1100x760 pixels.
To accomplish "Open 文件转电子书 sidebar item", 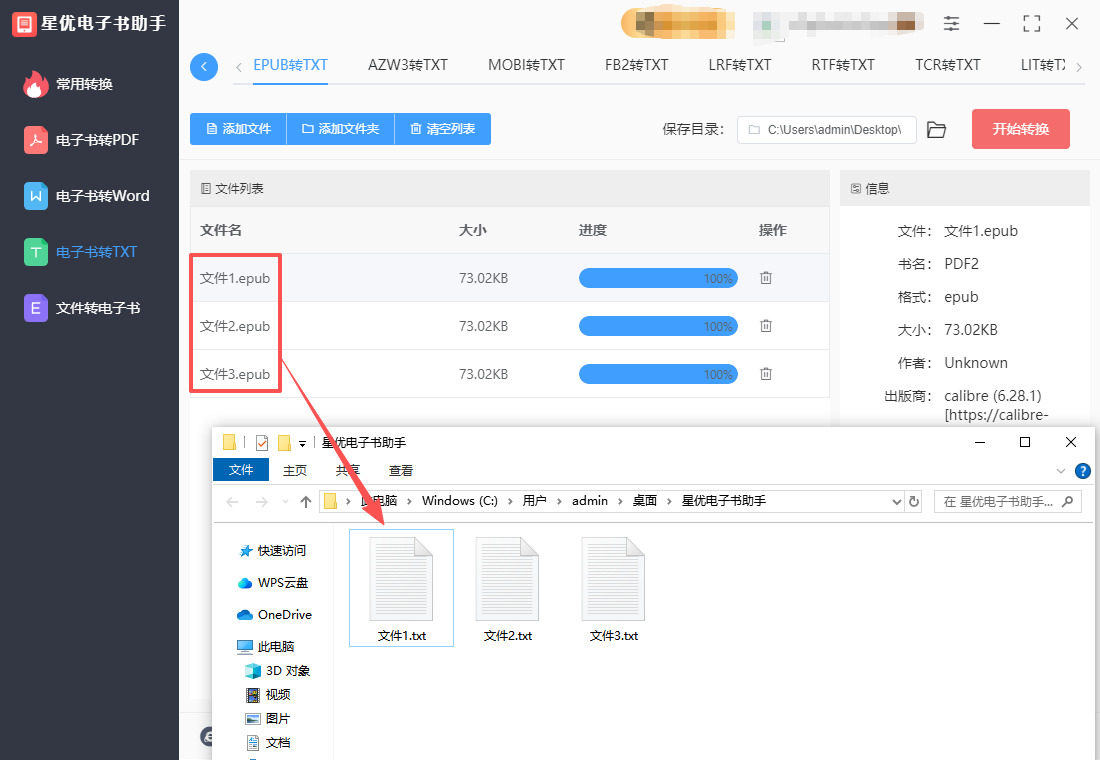I will [97, 308].
